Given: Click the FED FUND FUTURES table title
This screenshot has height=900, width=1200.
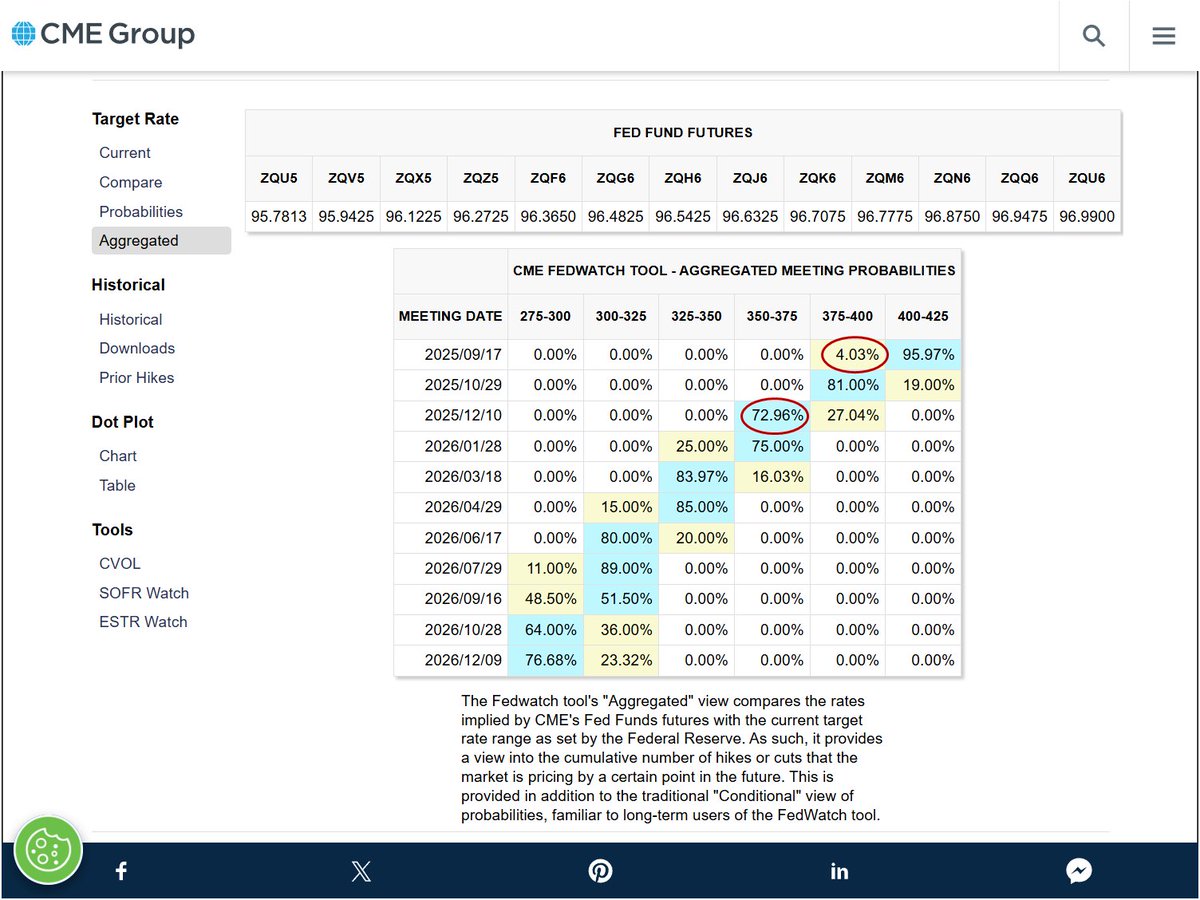Looking at the screenshot, I should pos(683,132).
